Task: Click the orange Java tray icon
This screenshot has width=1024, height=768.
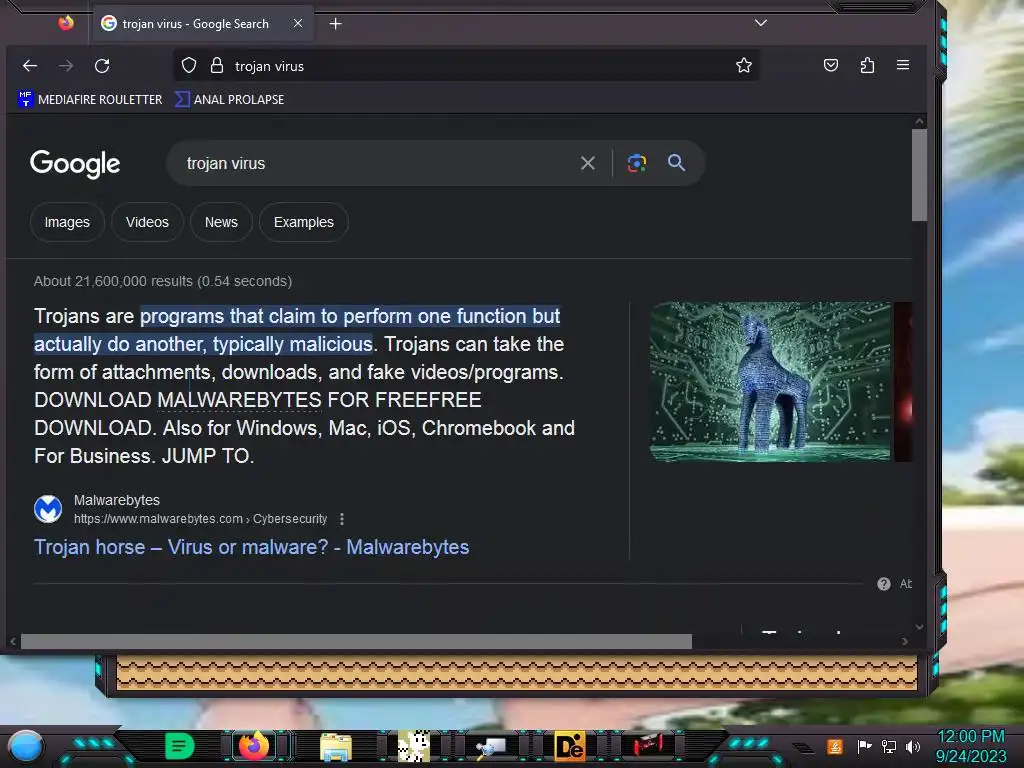Action: coord(835,746)
